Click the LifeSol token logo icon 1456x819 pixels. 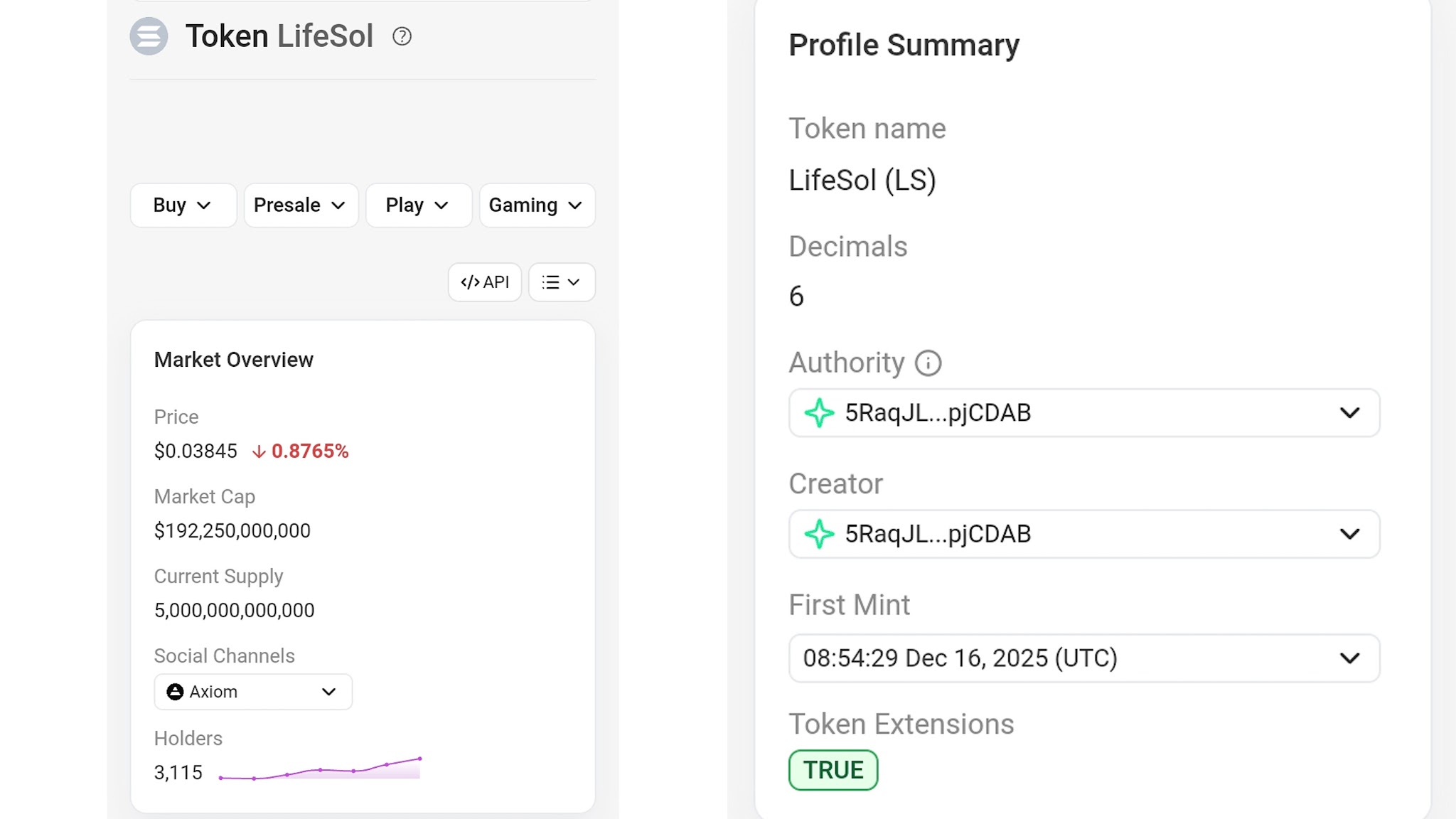(x=149, y=36)
